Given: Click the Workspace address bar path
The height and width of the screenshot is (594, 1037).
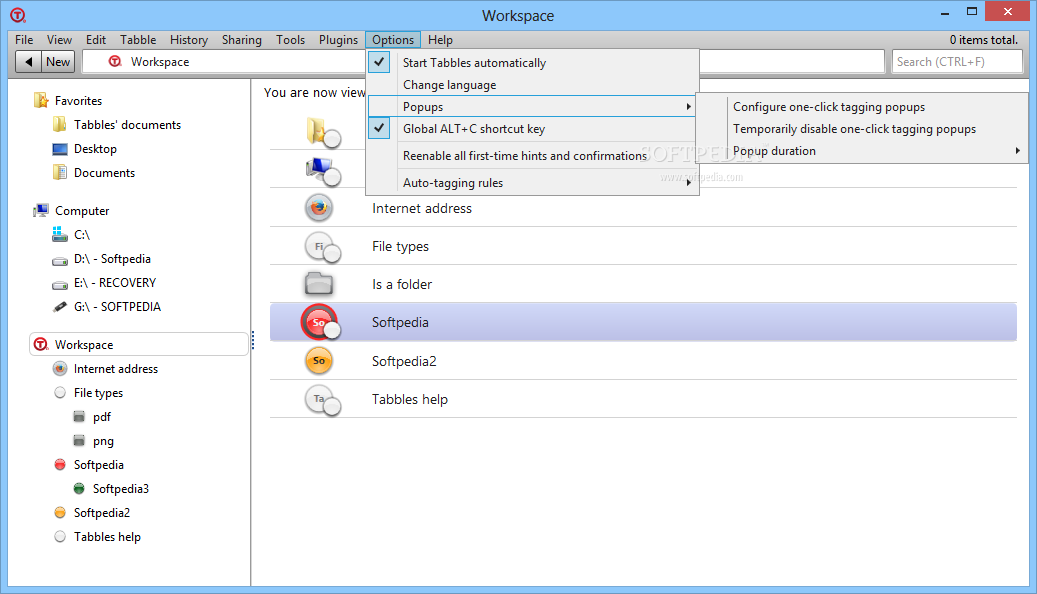Looking at the screenshot, I should (x=160, y=62).
